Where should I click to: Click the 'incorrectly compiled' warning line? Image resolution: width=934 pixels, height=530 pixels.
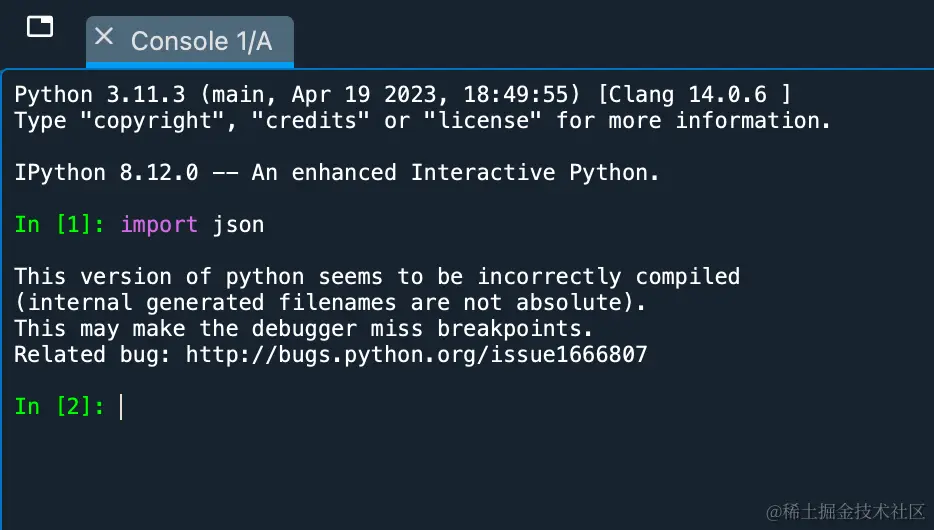pyautogui.click(x=377, y=277)
